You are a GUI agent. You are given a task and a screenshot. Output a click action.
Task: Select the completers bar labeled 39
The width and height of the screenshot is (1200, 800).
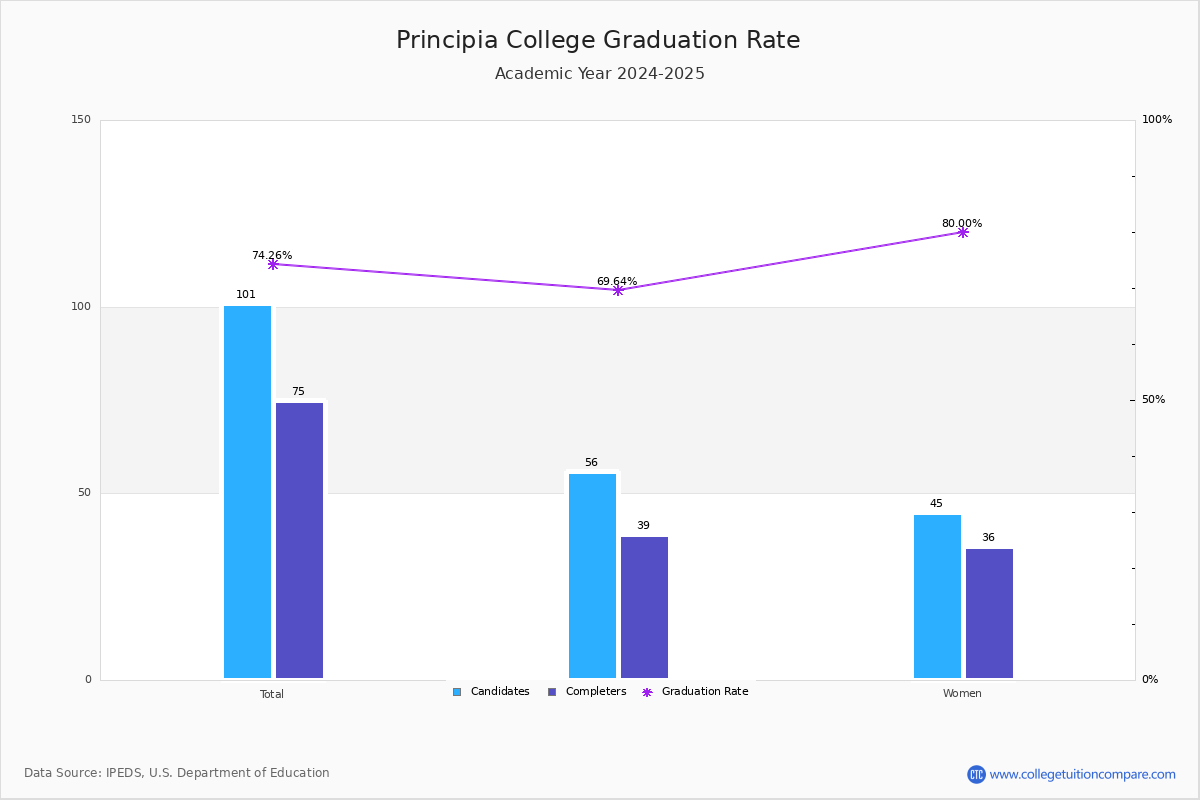click(644, 607)
